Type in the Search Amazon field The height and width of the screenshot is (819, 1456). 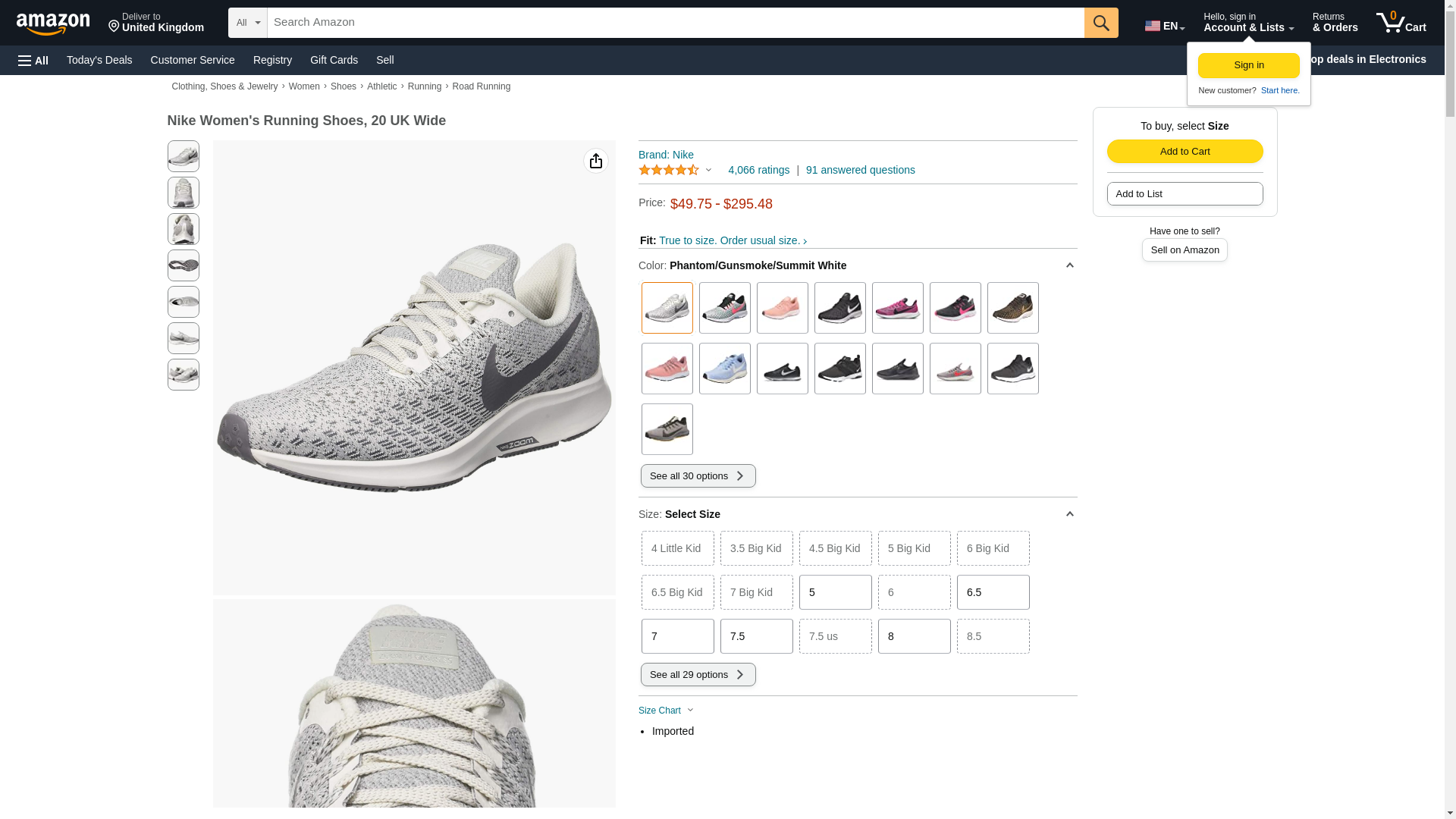675,23
